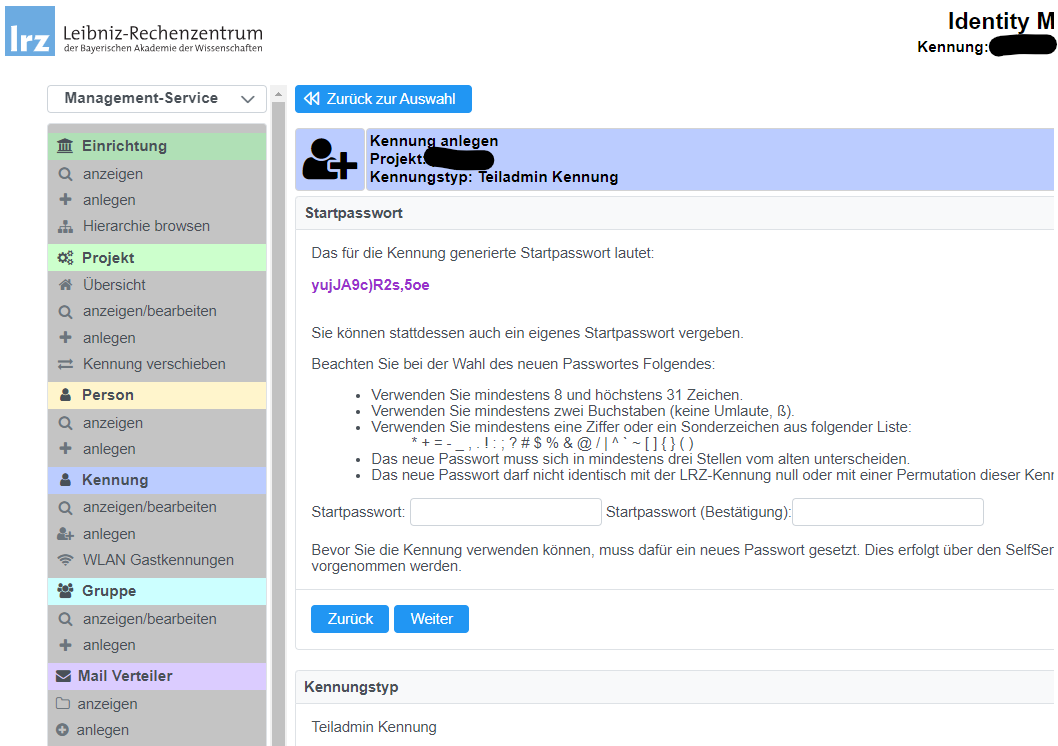Click the add-user Kennung anlegen icon
The width and height of the screenshot is (1058, 746).
click(x=329, y=159)
